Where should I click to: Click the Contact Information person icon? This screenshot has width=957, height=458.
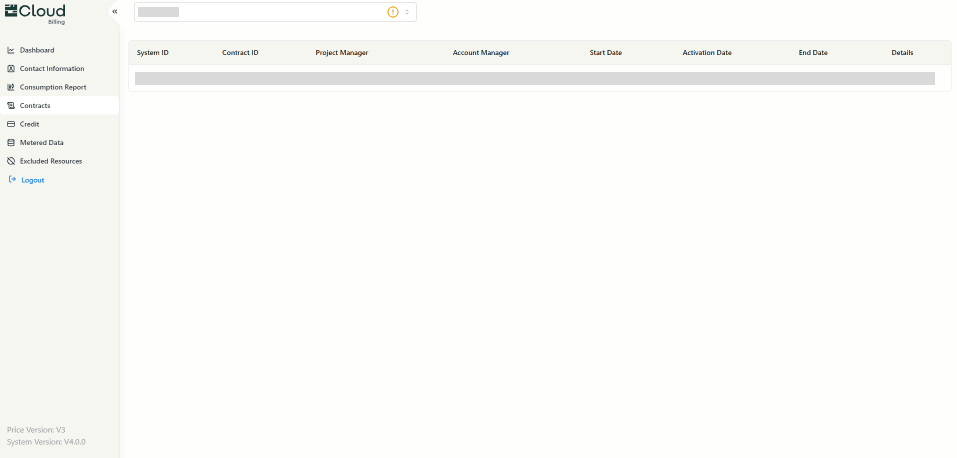click(x=11, y=69)
